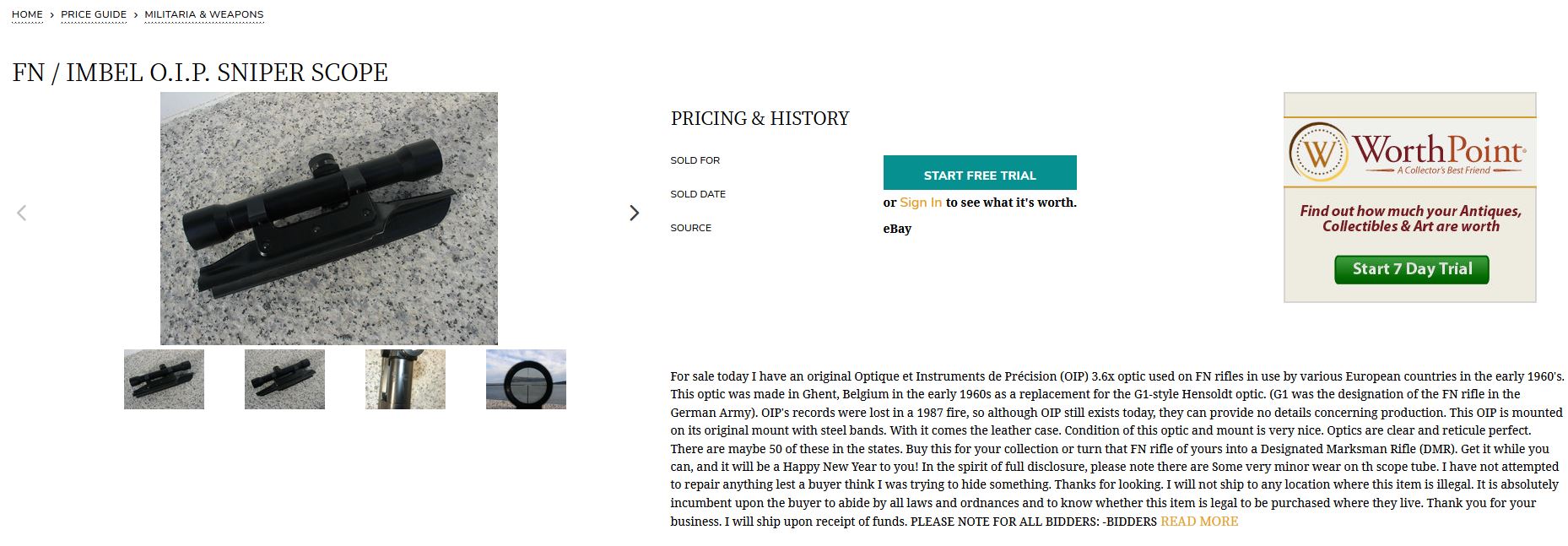Expand description with READ MORE
The image size is (1568, 546).
1198,522
